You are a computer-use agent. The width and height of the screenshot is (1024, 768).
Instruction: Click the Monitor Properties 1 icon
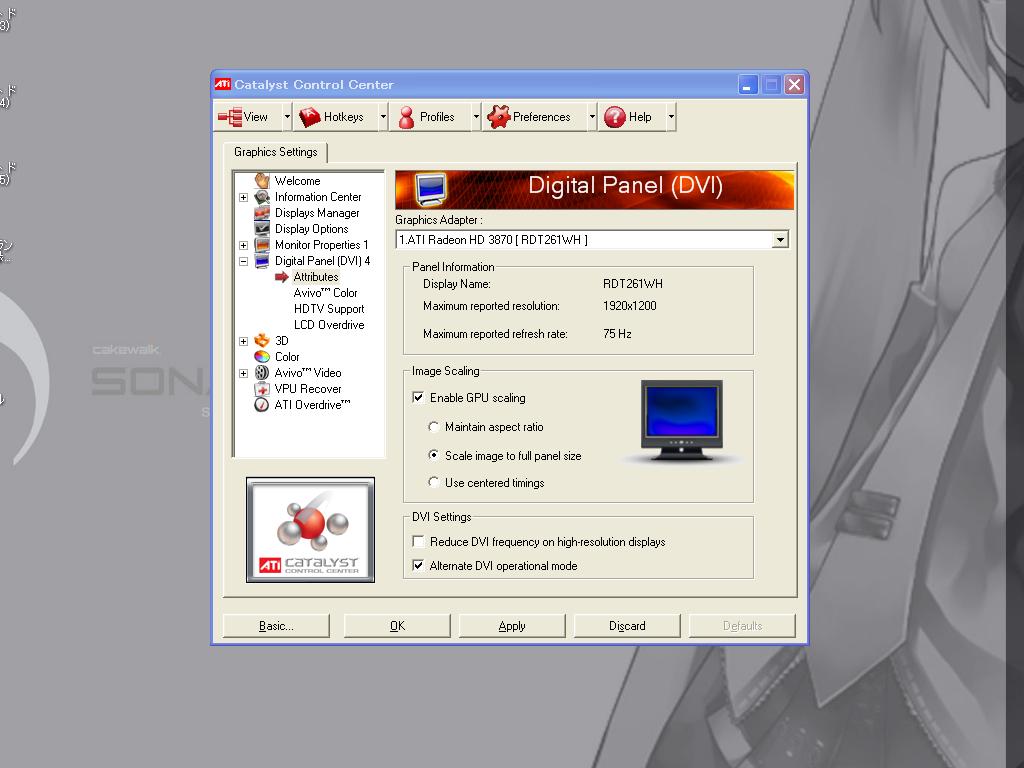click(262, 245)
